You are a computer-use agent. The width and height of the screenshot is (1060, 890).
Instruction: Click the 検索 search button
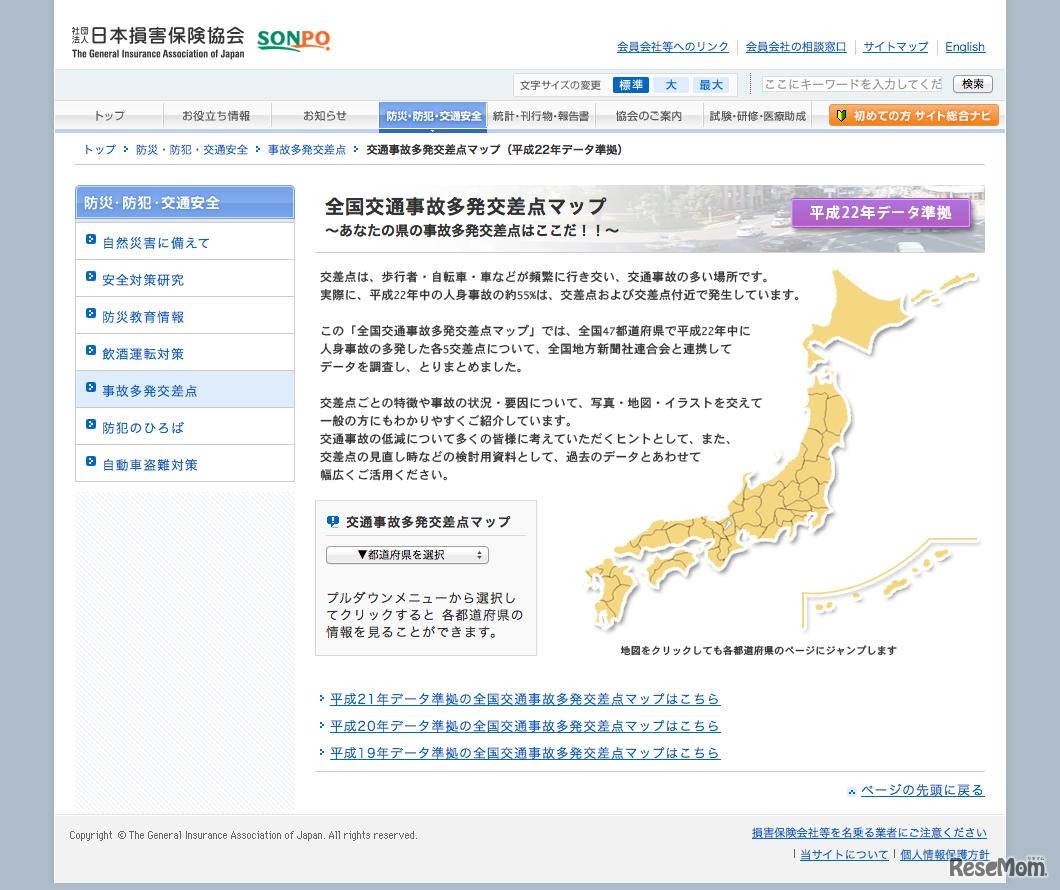coord(971,84)
